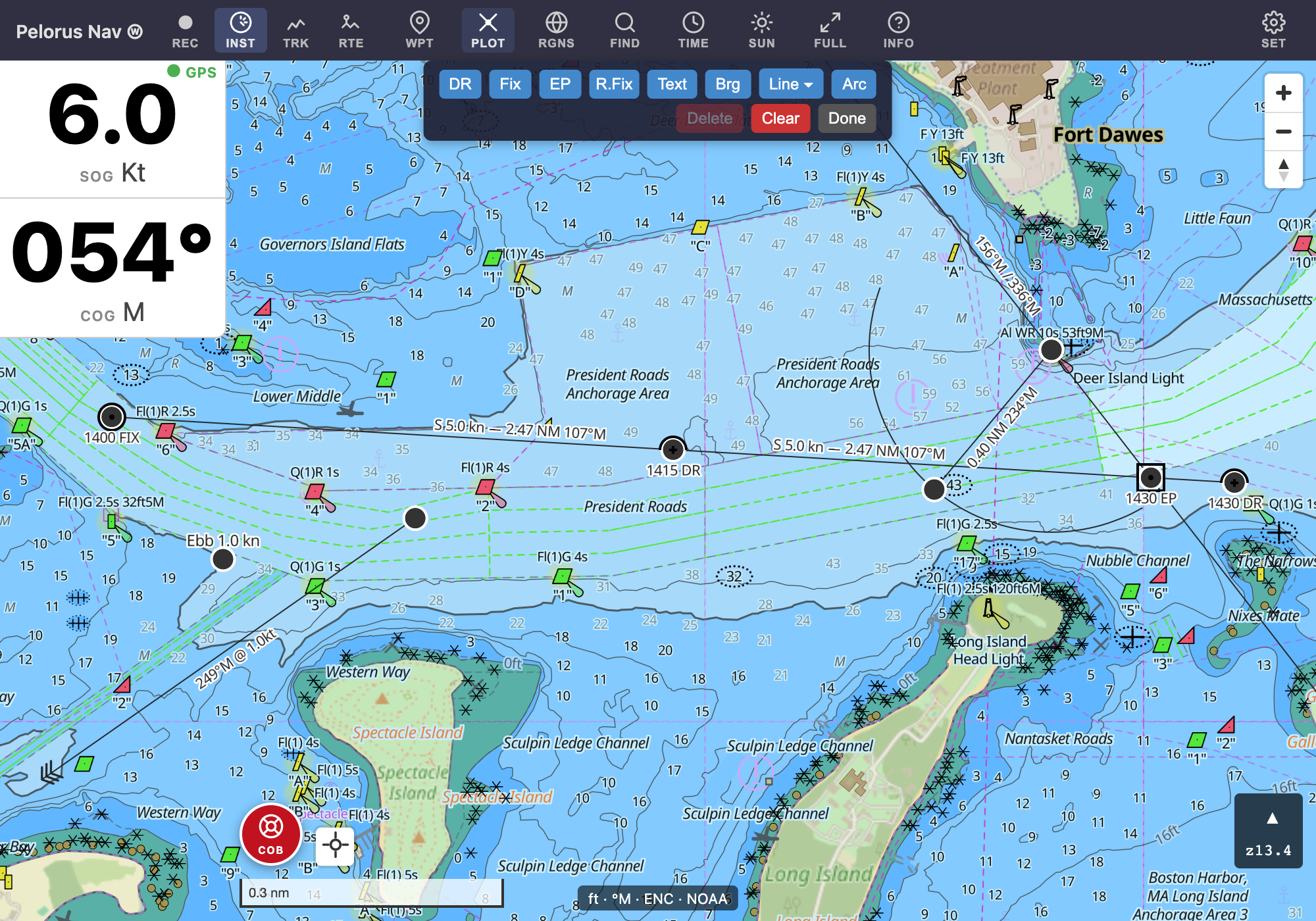Select the WPT waypoint tool

pos(419,31)
